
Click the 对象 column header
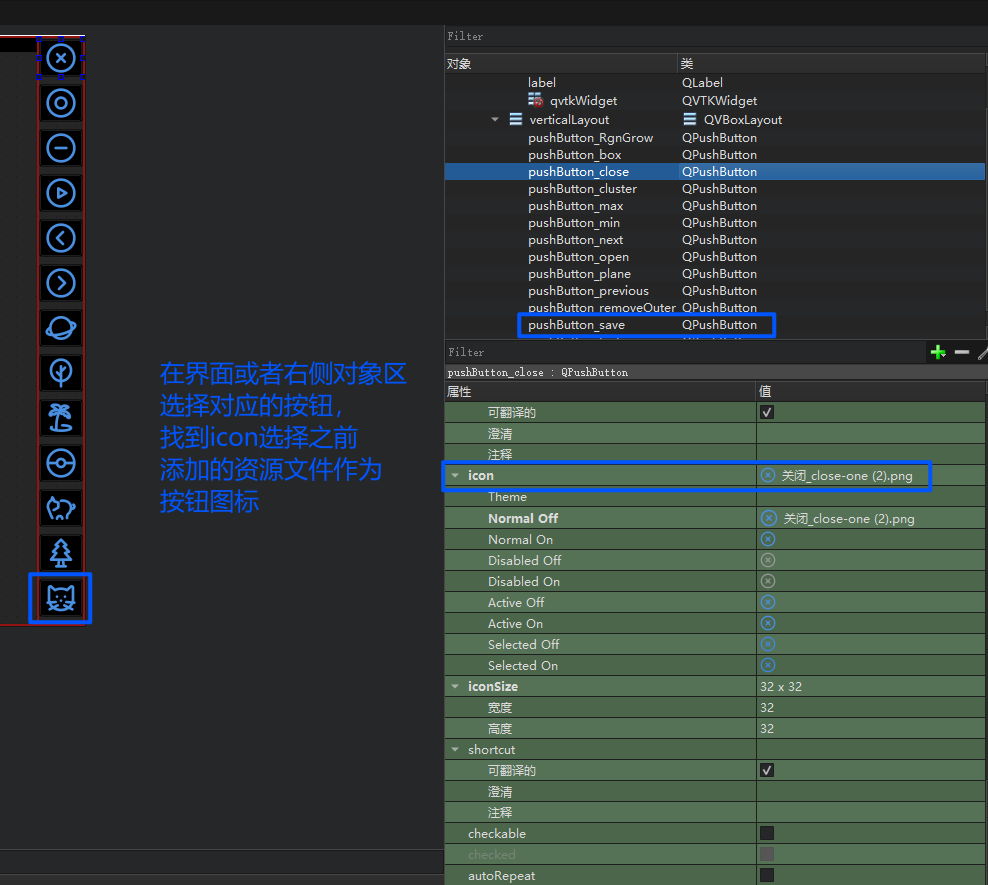[561, 64]
